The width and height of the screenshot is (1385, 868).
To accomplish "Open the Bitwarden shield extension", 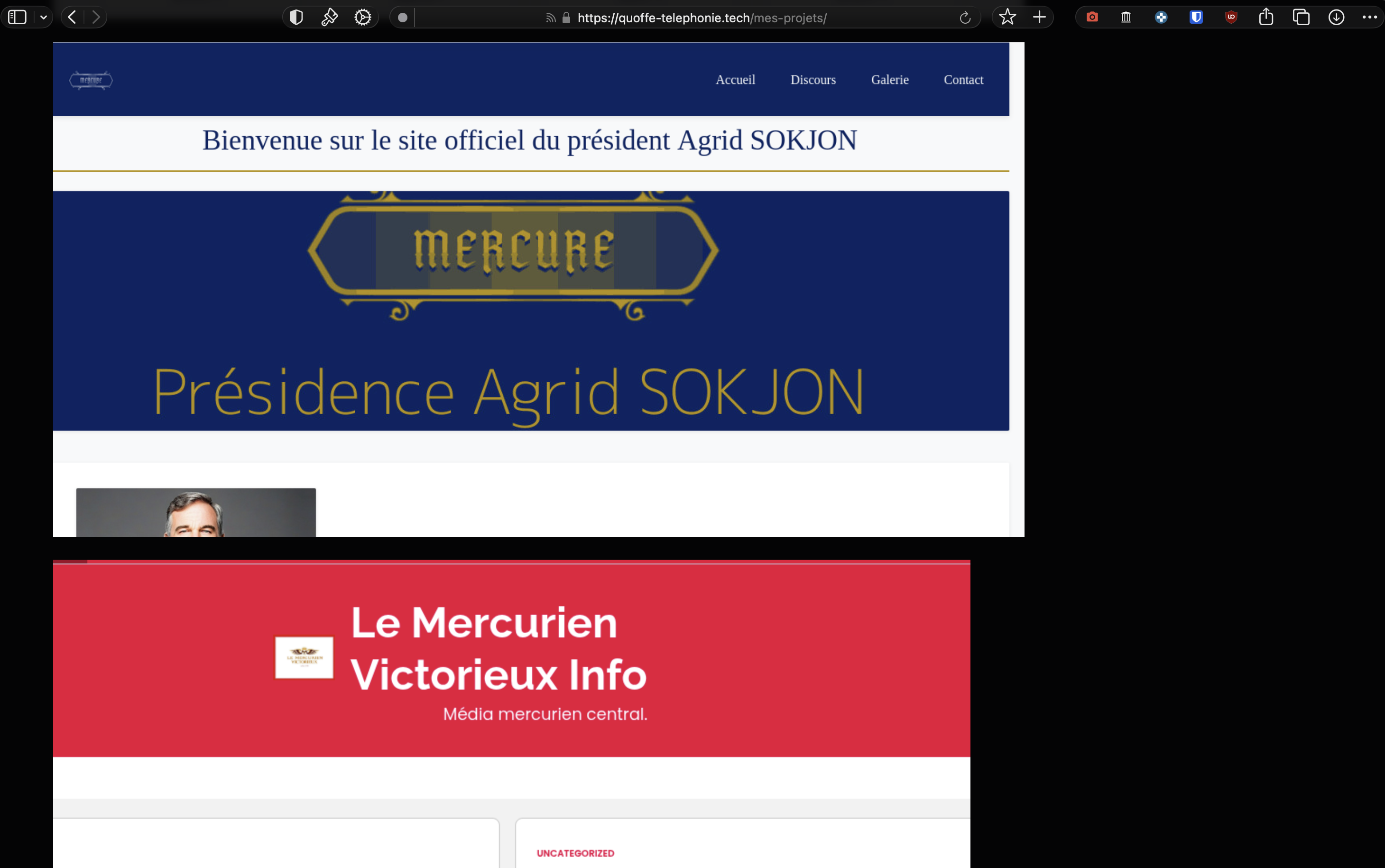I will coord(1196,17).
